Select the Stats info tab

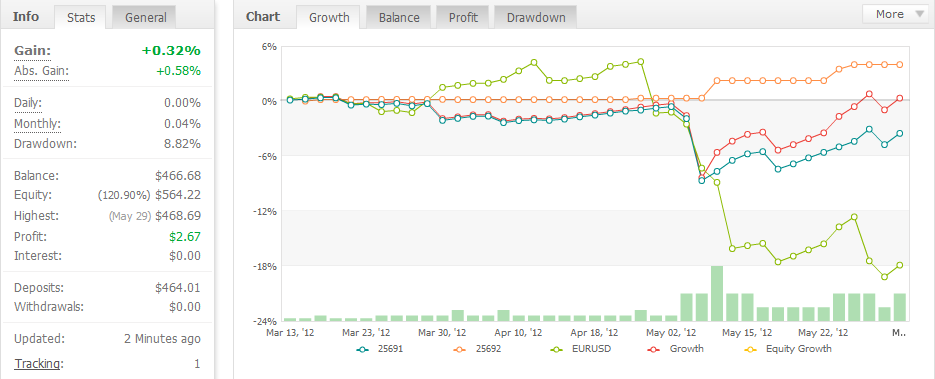click(81, 17)
